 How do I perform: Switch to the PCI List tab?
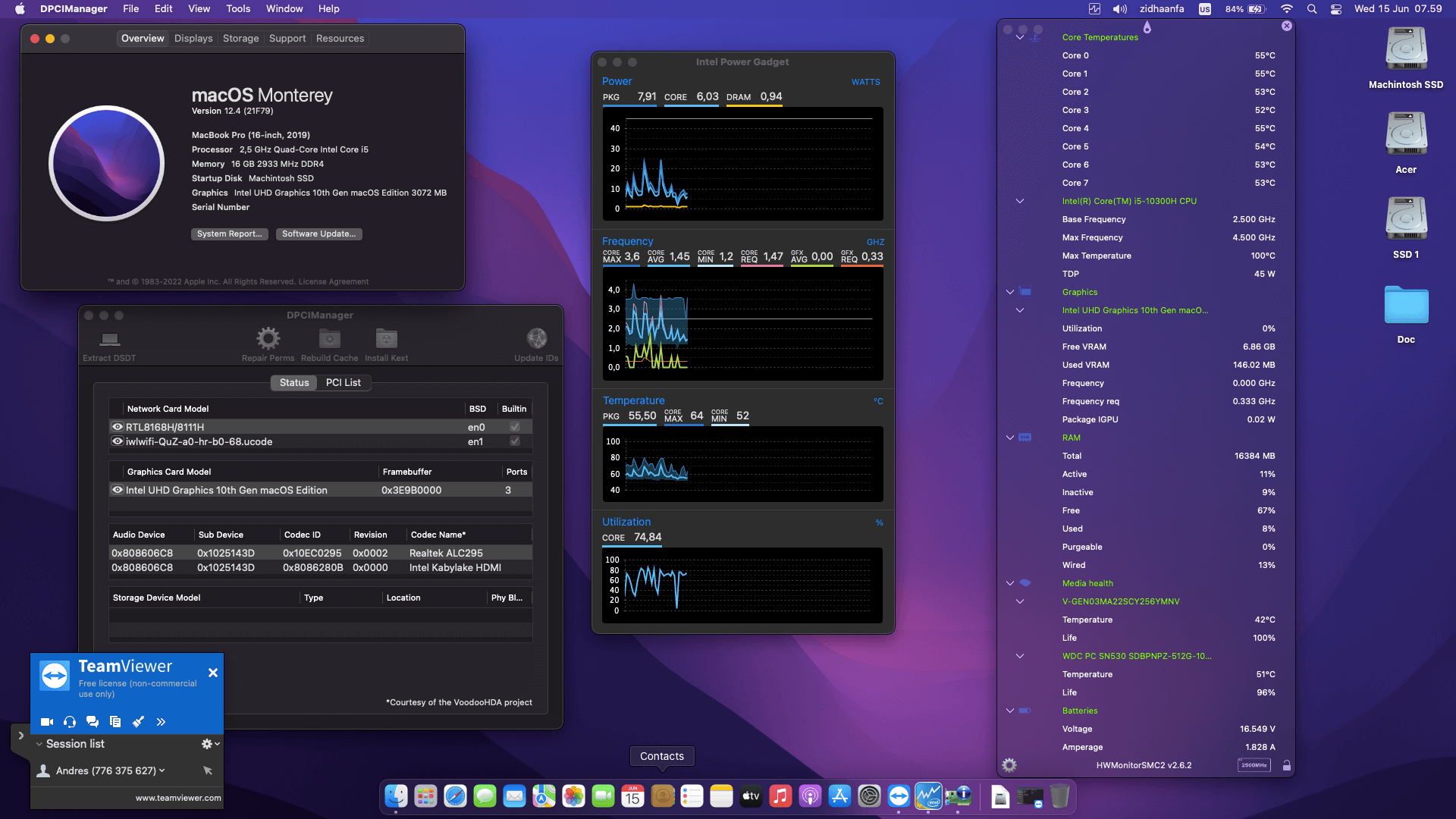click(x=343, y=383)
